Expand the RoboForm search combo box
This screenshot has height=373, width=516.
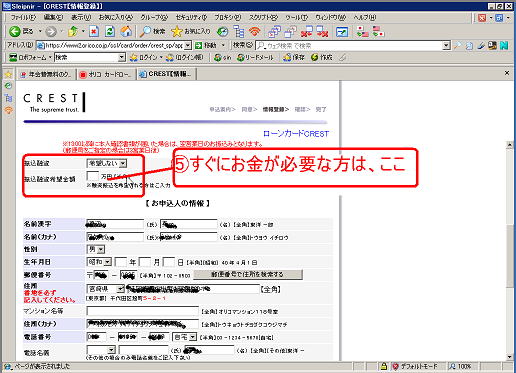(x=122, y=57)
